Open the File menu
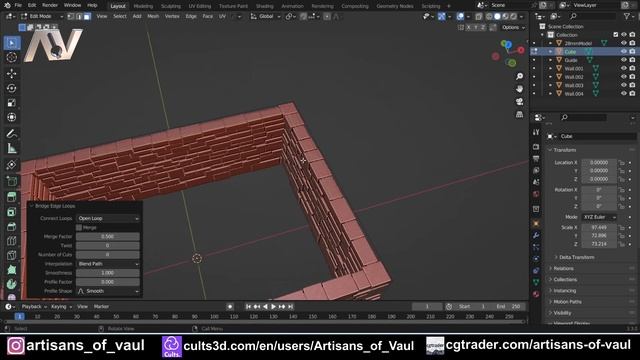The image size is (640, 360). (18, 5)
